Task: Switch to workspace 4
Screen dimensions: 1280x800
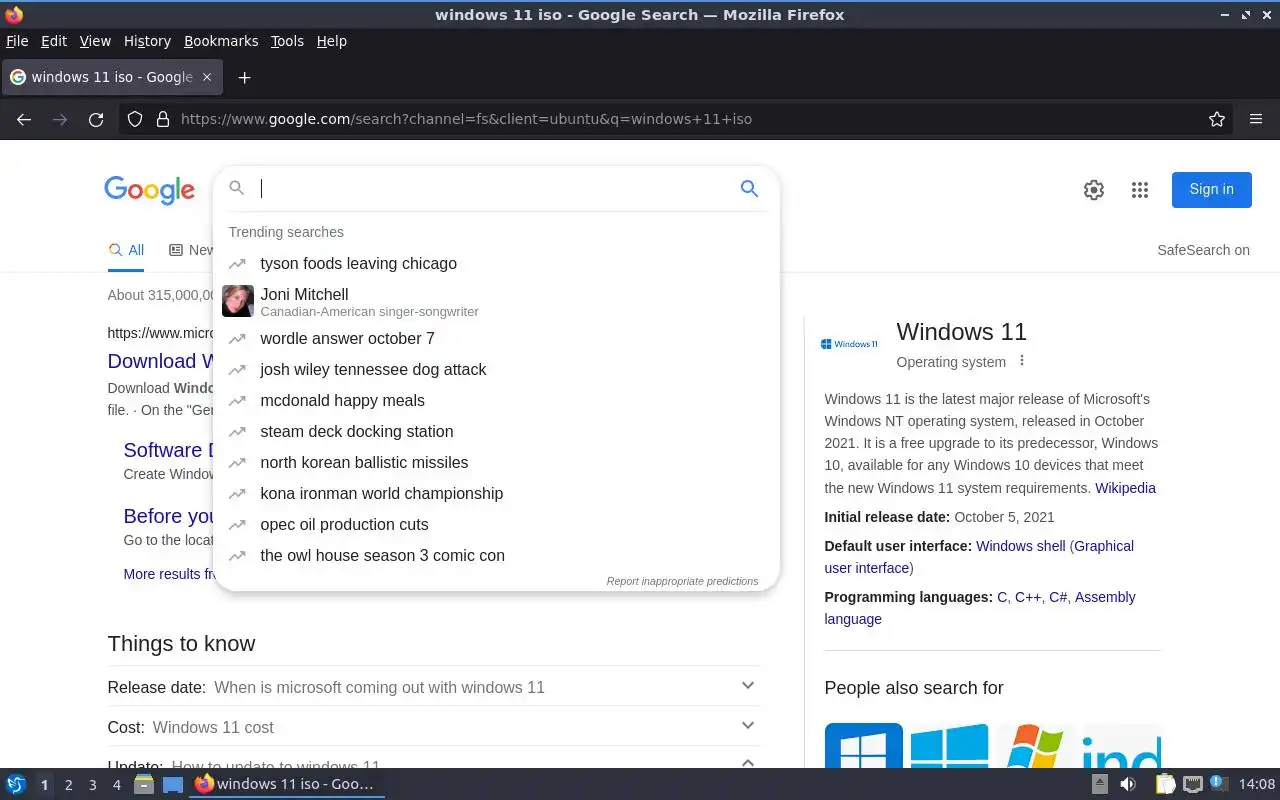Action: pyautogui.click(x=116, y=785)
